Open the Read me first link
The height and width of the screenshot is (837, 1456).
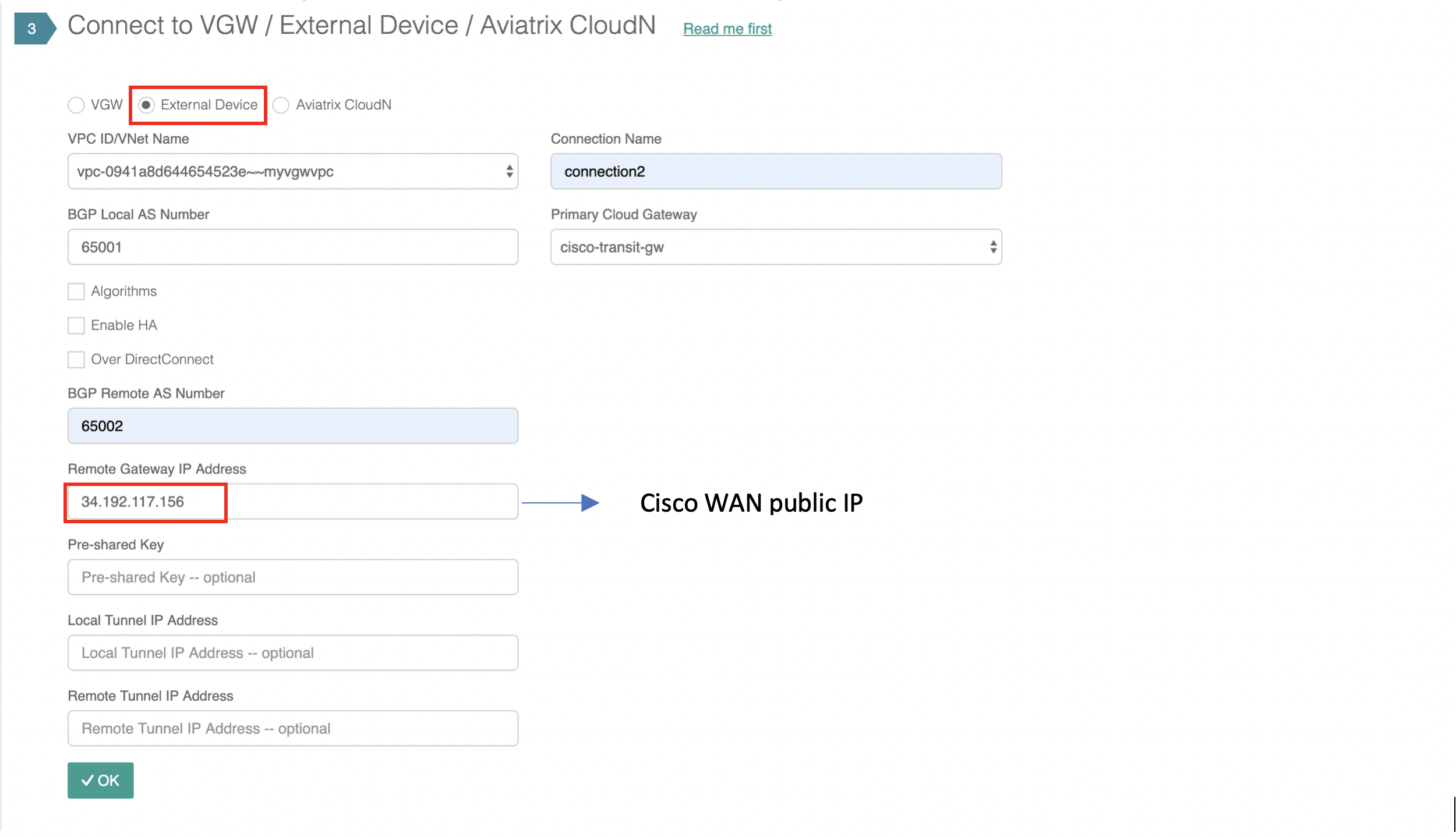click(x=727, y=29)
